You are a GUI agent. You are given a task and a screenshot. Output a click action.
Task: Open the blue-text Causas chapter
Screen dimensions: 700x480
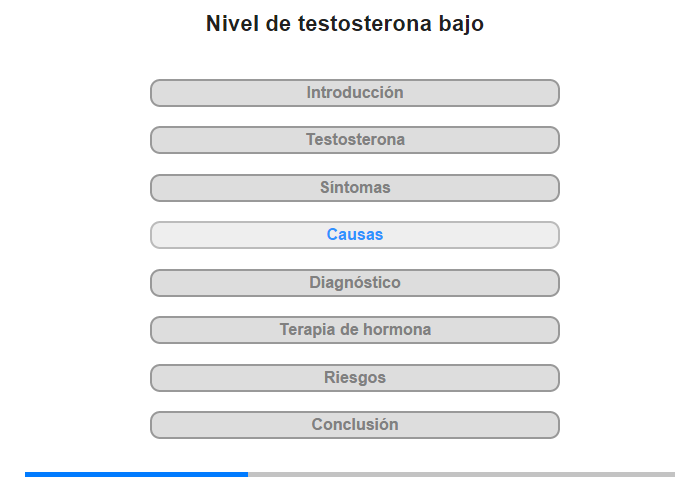pyautogui.click(x=355, y=235)
